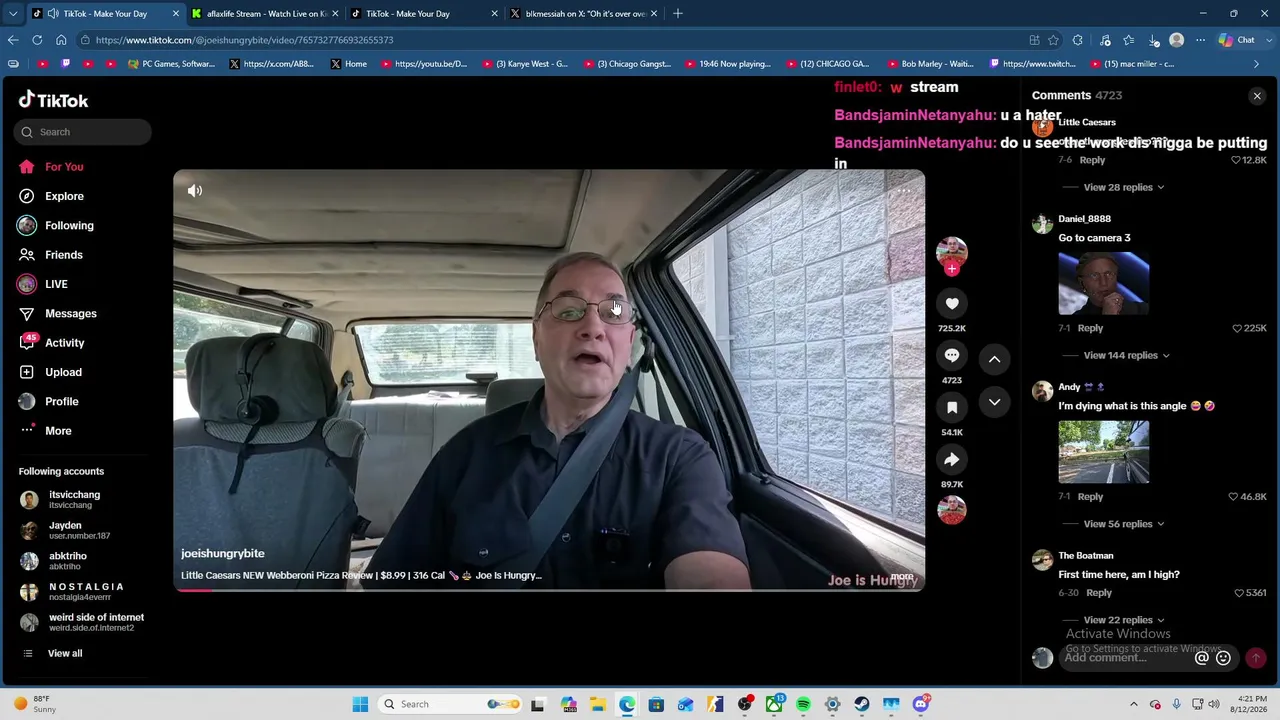Go back with the browser back arrow
The image size is (1280, 720).
click(13, 40)
